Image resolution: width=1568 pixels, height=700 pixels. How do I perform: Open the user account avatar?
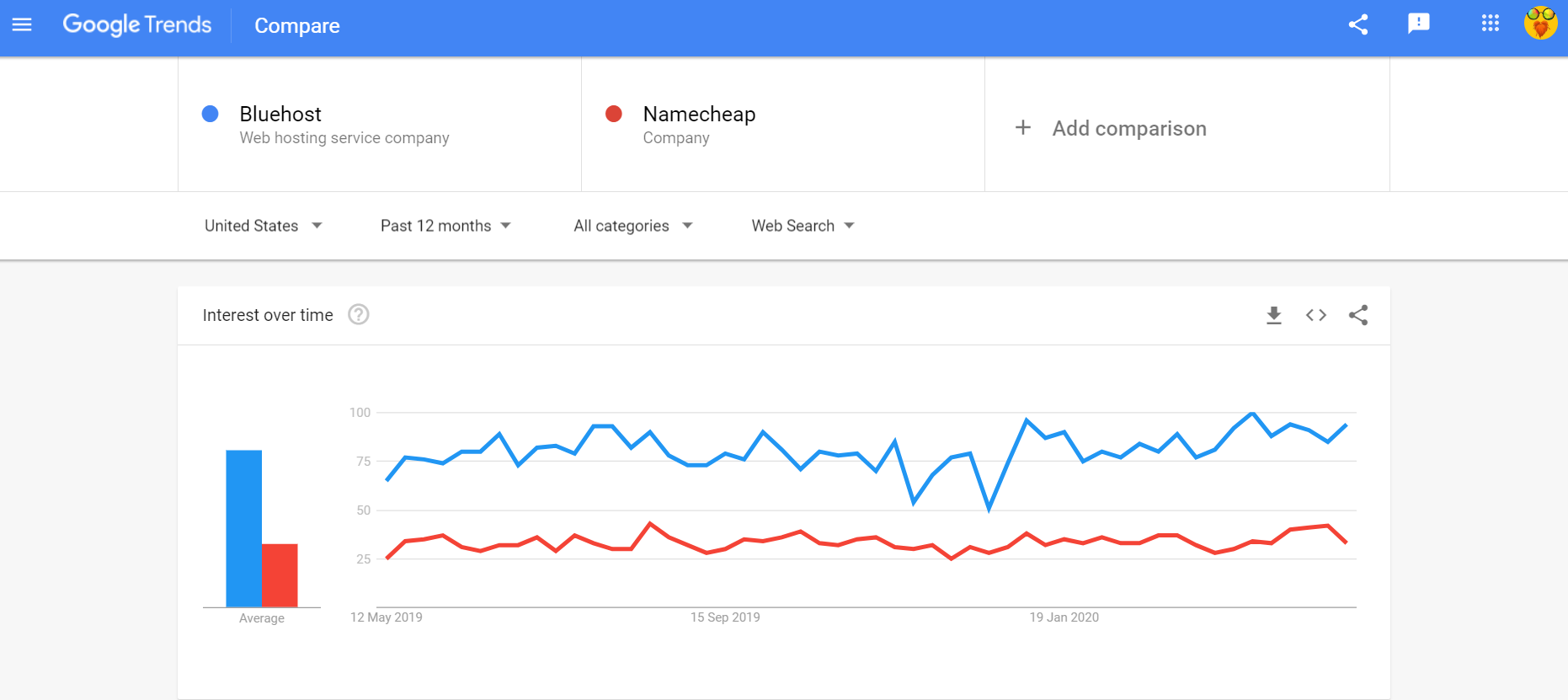[1540, 24]
